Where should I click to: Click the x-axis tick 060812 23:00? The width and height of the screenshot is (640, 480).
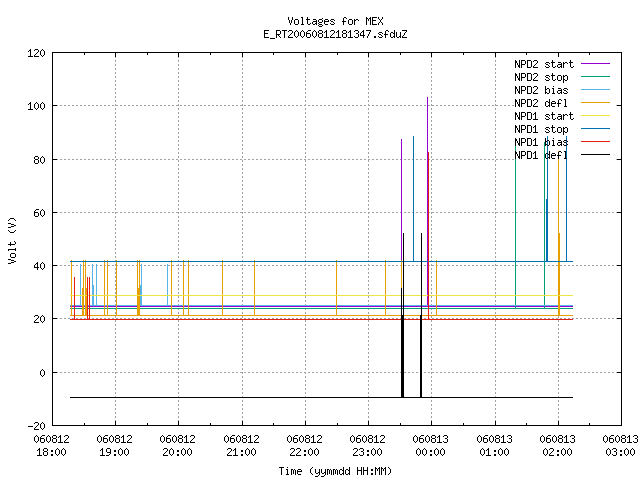pos(367,446)
